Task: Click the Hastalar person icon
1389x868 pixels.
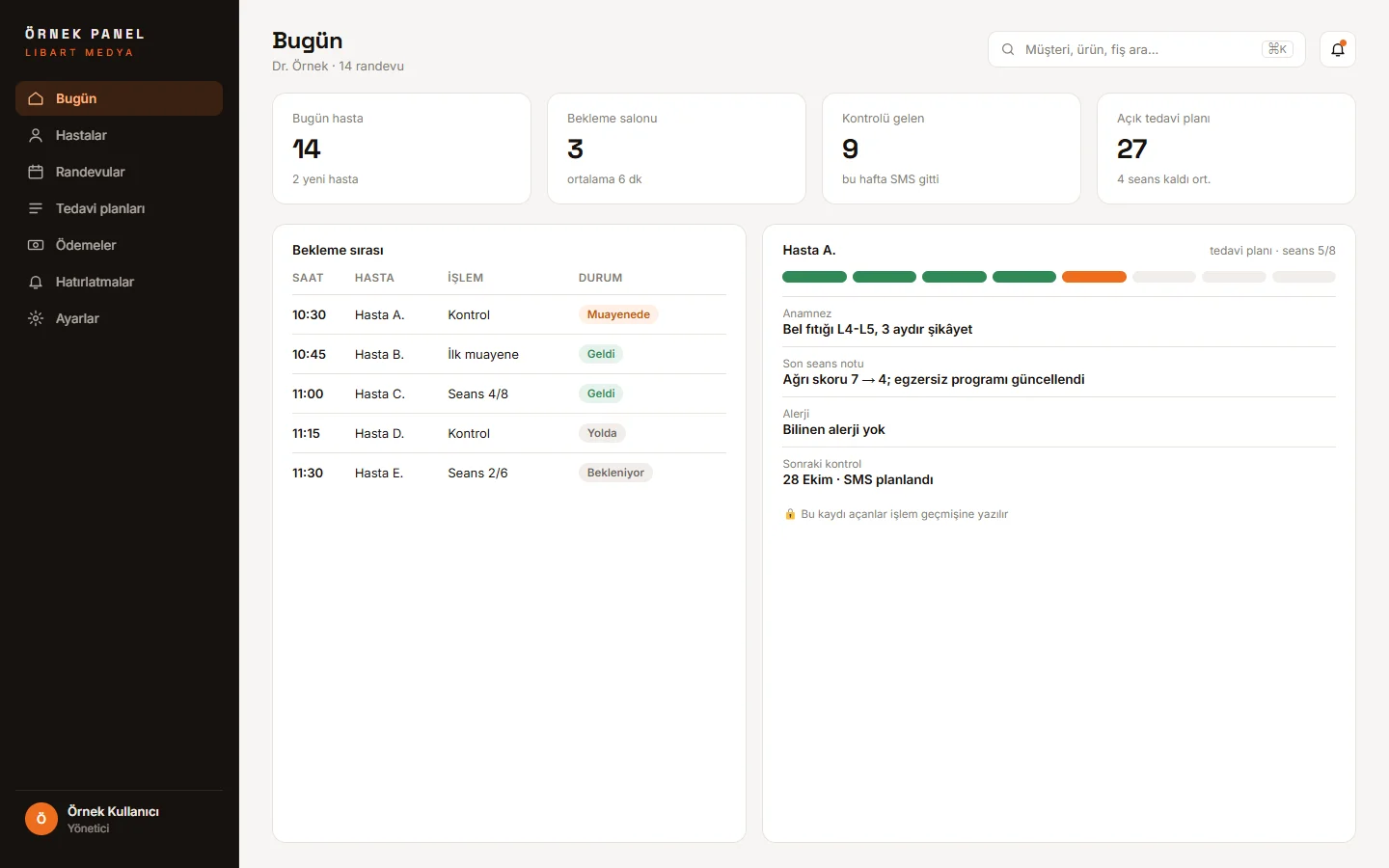Action: click(36, 135)
